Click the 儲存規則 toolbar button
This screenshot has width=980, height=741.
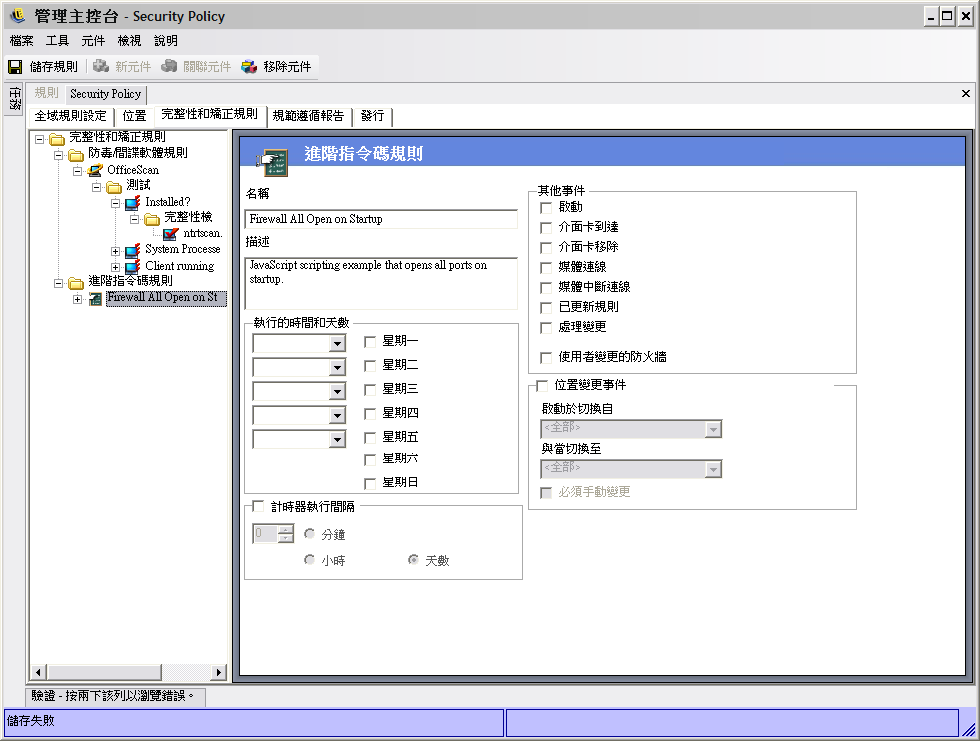click(x=43, y=66)
